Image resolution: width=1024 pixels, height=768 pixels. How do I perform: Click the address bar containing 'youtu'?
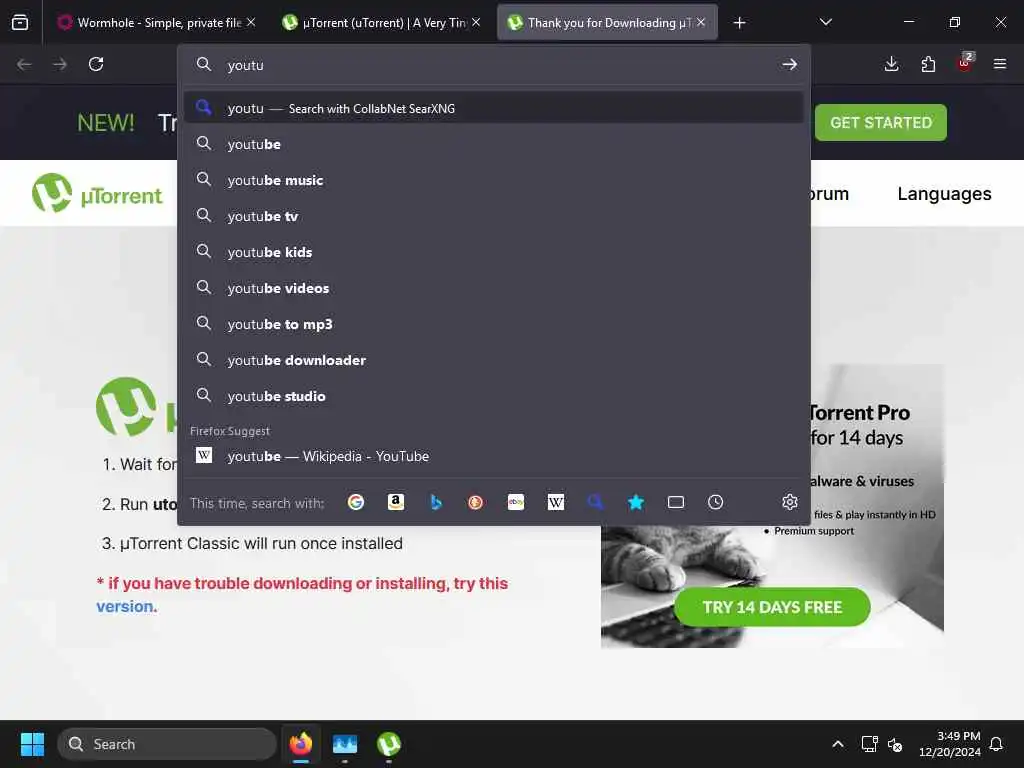point(496,65)
